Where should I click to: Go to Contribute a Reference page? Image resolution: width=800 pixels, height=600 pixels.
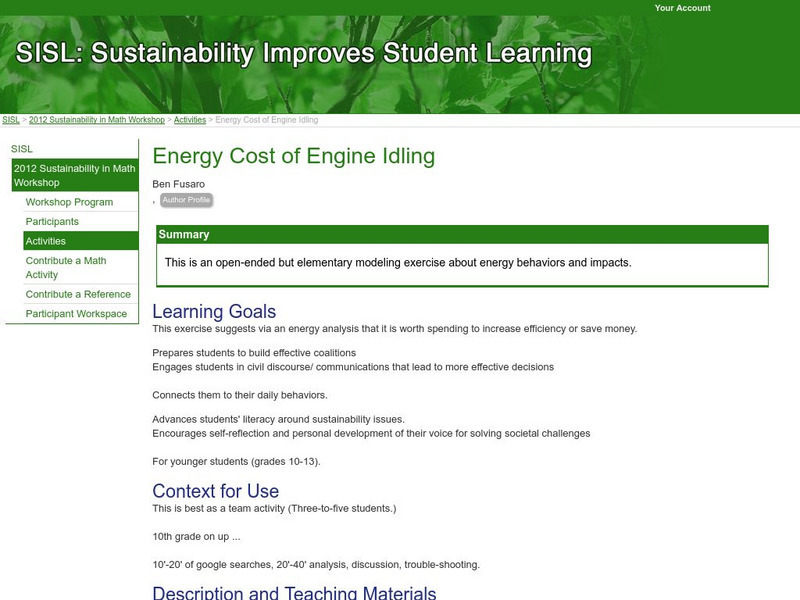[x=79, y=294]
